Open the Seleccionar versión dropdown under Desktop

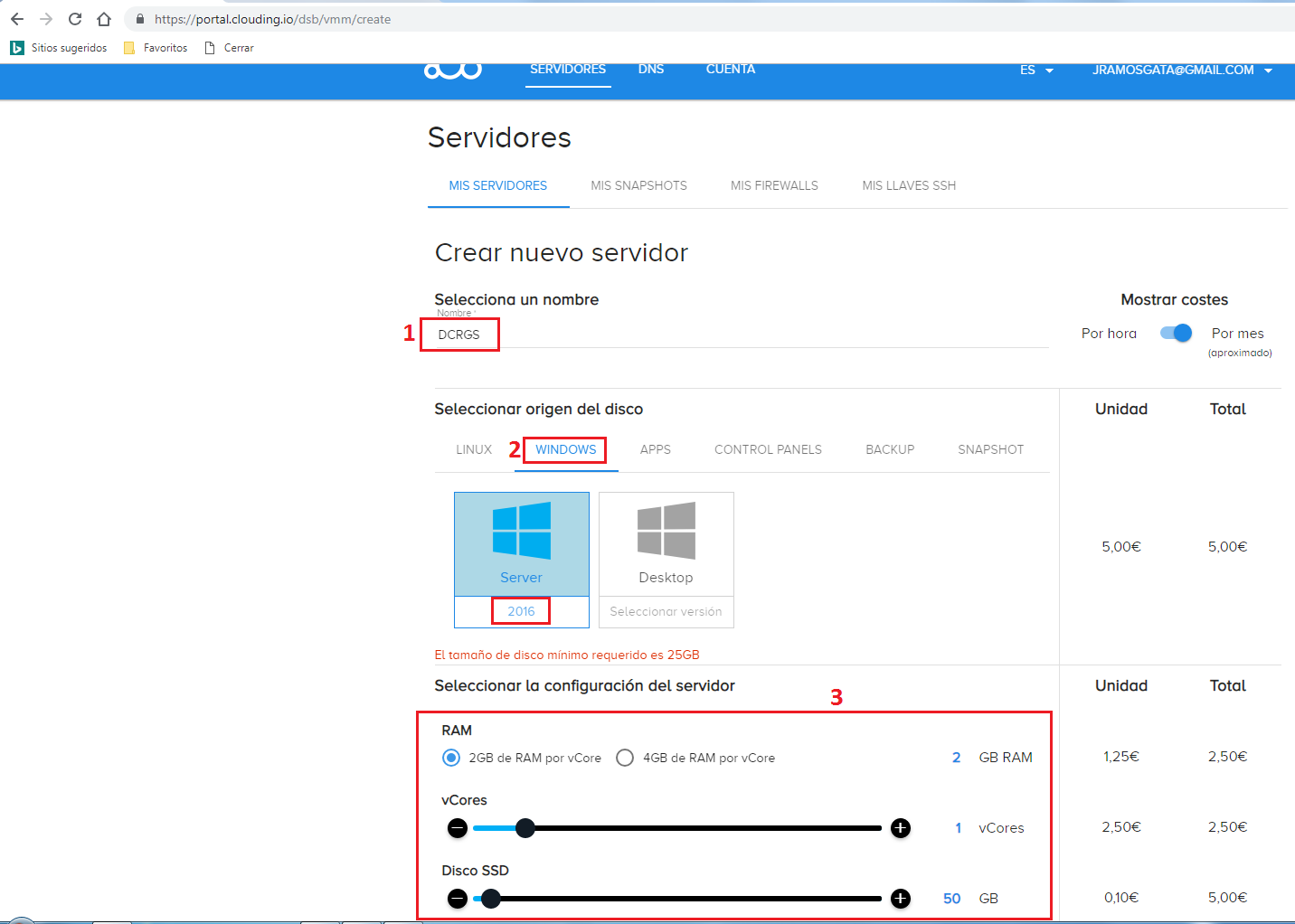666,611
